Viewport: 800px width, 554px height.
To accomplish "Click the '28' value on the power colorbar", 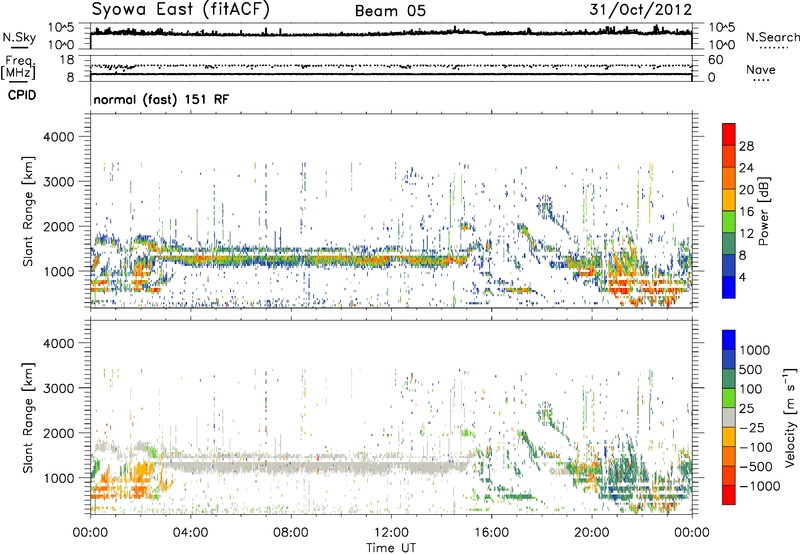I will (x=746, y=146).
